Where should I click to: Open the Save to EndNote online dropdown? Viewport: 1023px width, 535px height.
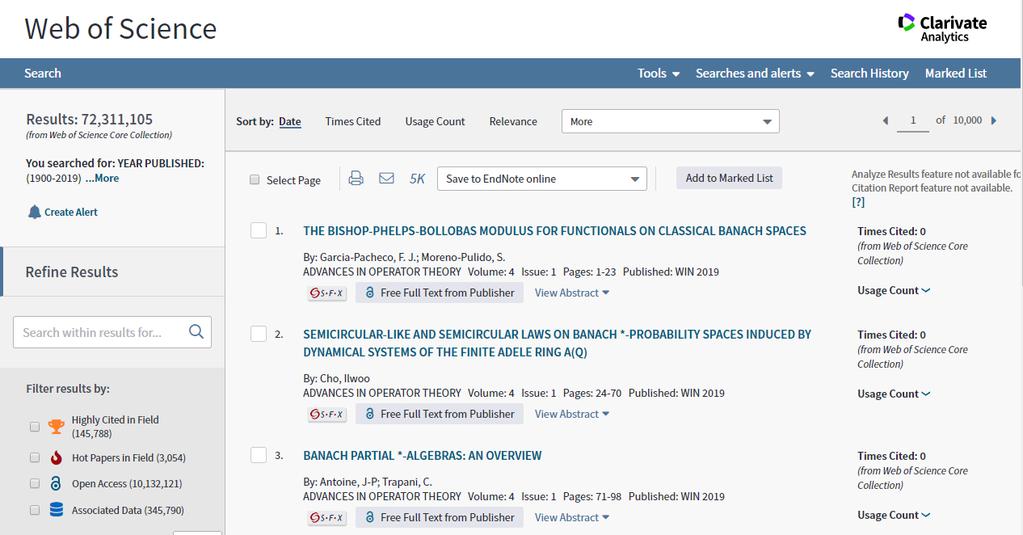pyautogui.click(x=542, y=179)
